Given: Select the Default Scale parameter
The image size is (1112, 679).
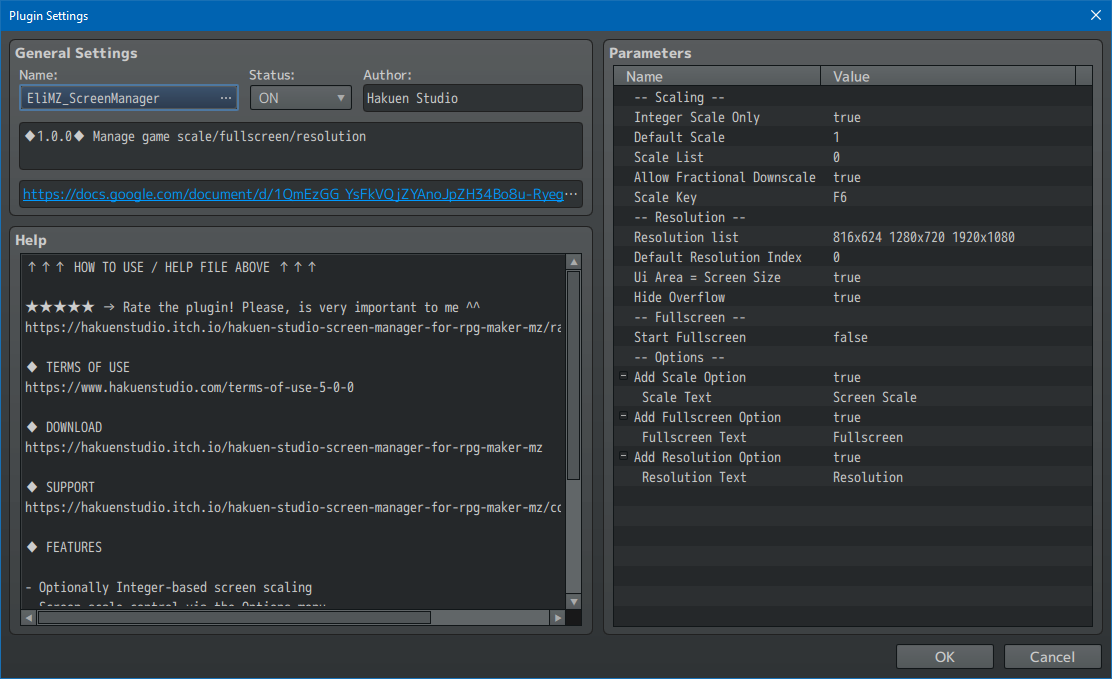Looking at the screenshot, I should pyautogui.click(x=852, y=137).
